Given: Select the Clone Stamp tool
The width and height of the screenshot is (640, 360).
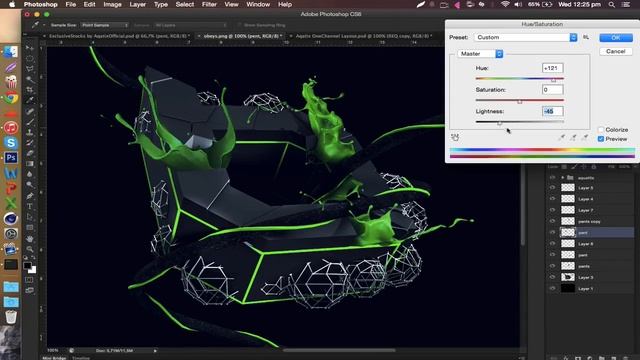Looking at the screenshot, I should (30, 132).
